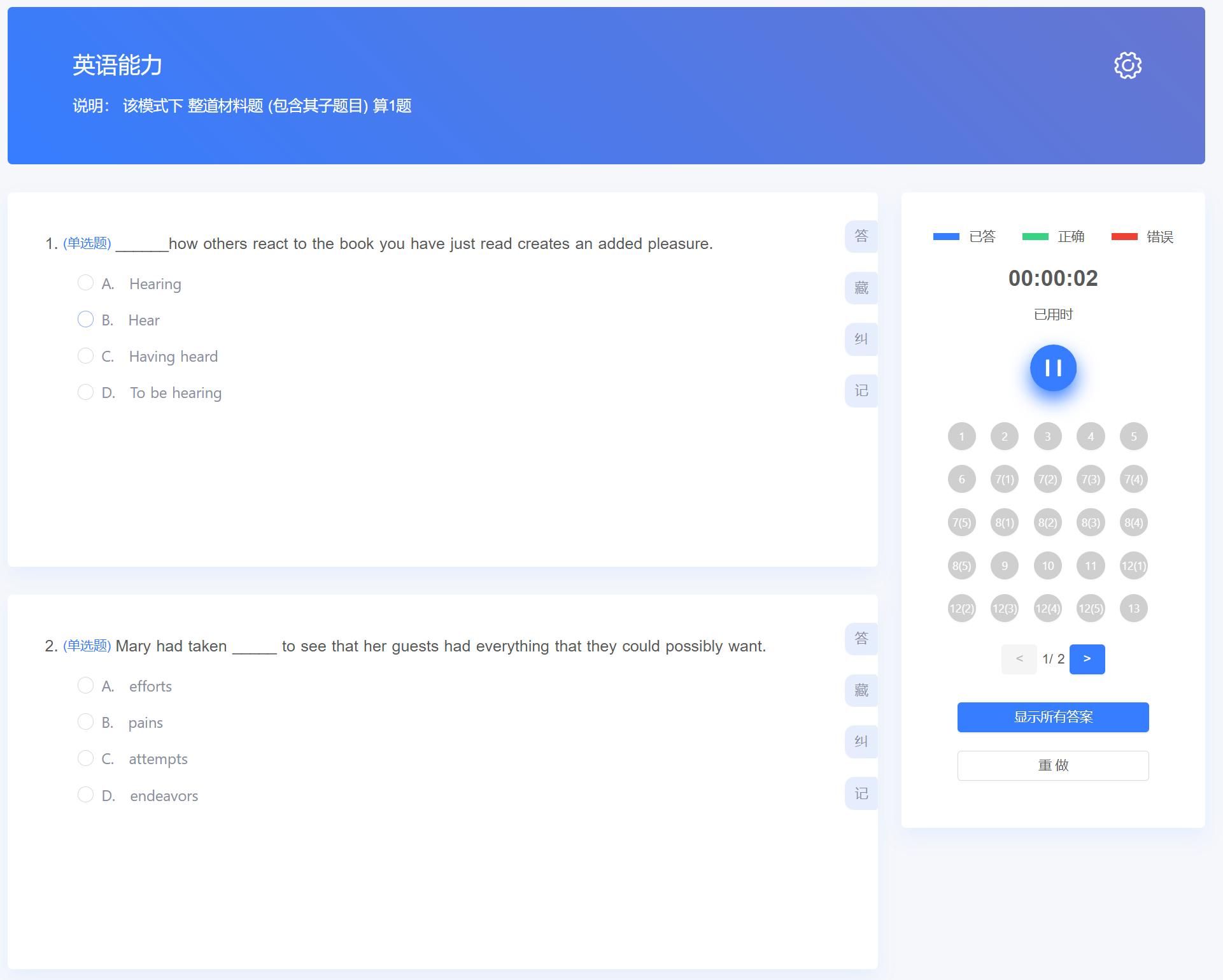Select radio button for option C Having heard
Image resolution: width=1223 pixels, height=980 pixels.
(x=84, y=356)
